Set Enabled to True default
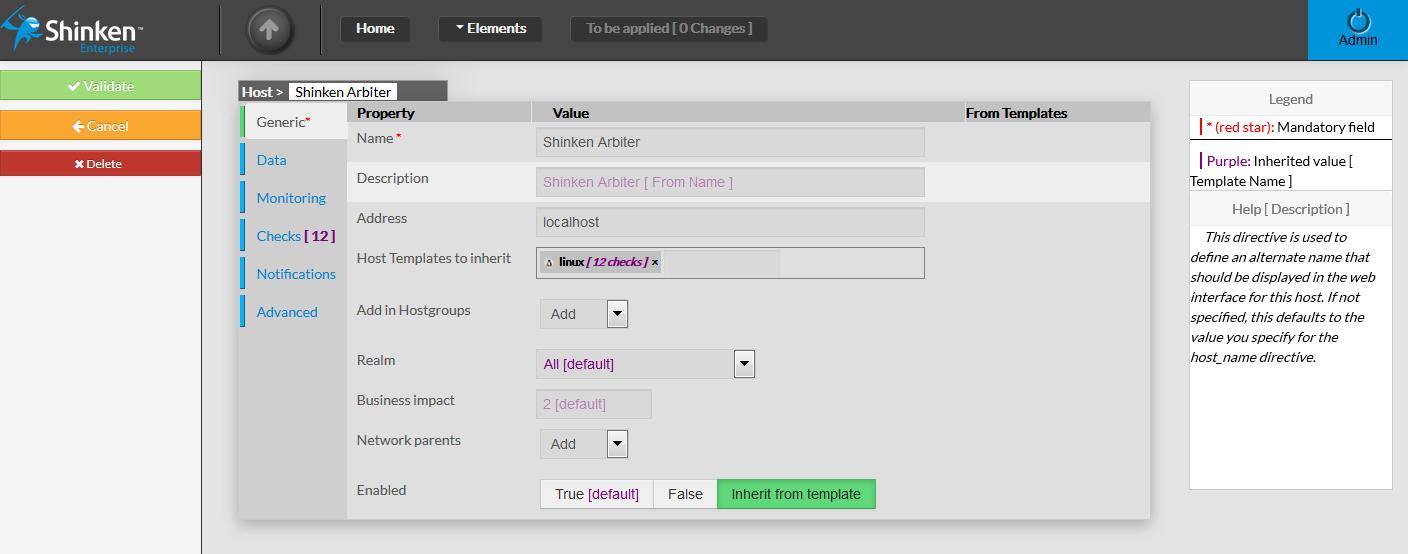1408x554 pixels. point(596,494)
